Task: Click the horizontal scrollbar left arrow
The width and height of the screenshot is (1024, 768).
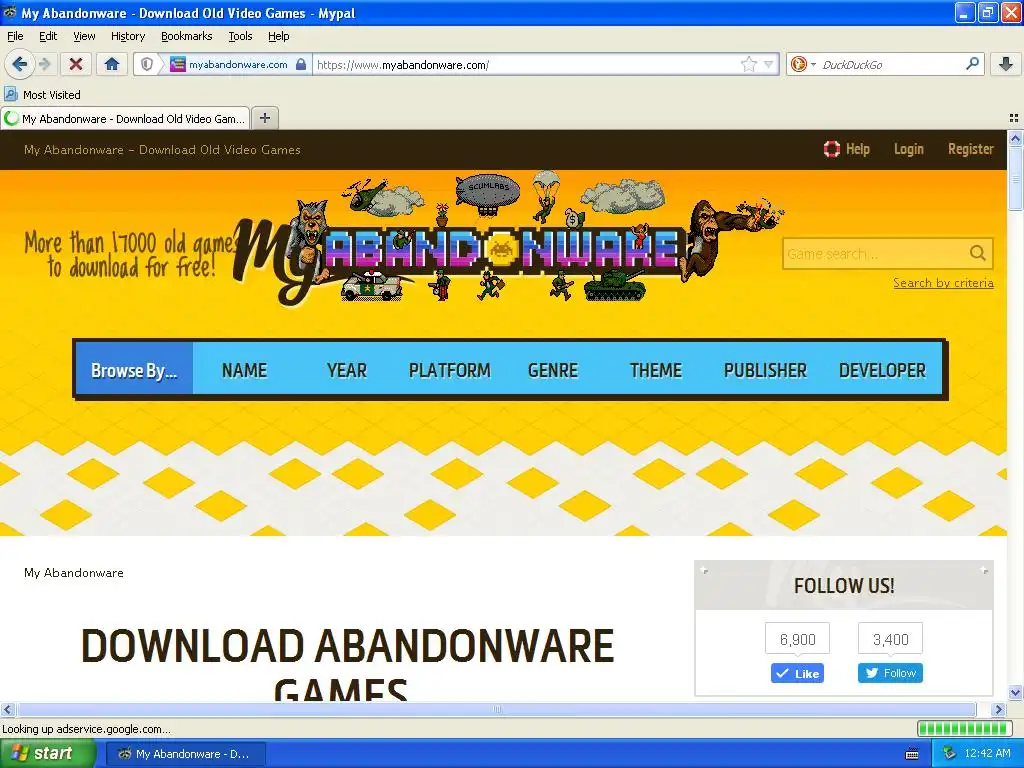Action: [x=7, y=709]
